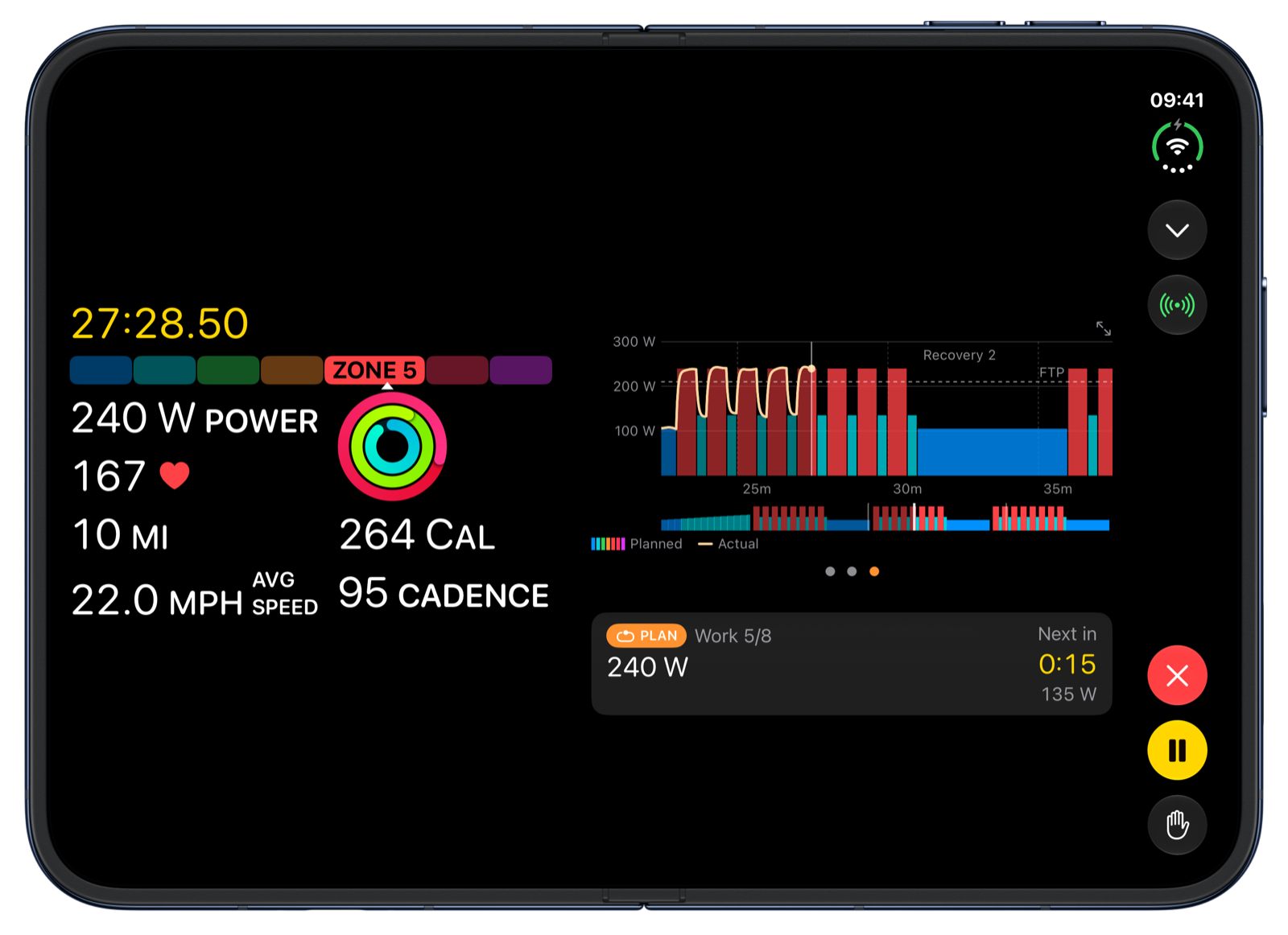This screenshot has height=935, width=1288.
Task: Tap the 240 W target in plan card
Action: coord(647,667)
